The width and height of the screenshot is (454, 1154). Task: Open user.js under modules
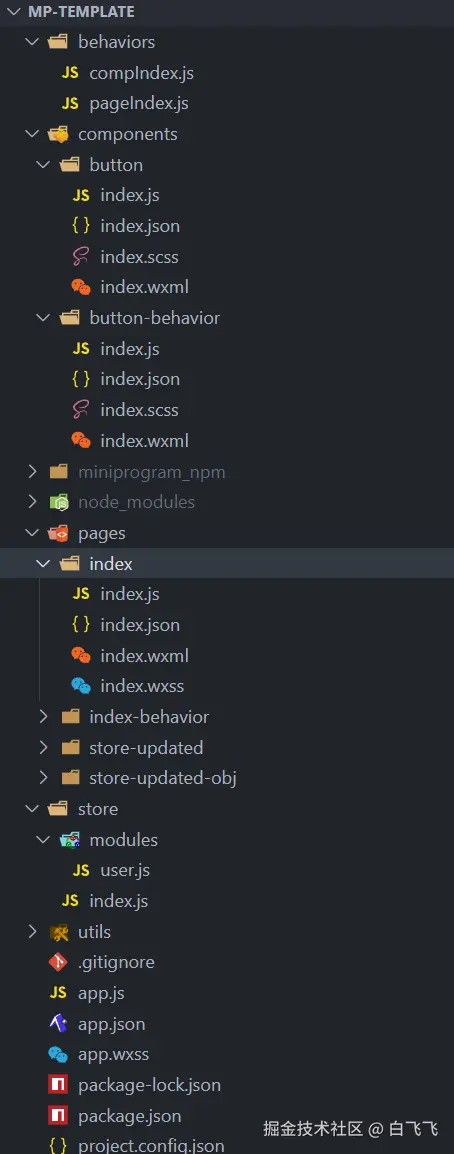coord(125,871)
